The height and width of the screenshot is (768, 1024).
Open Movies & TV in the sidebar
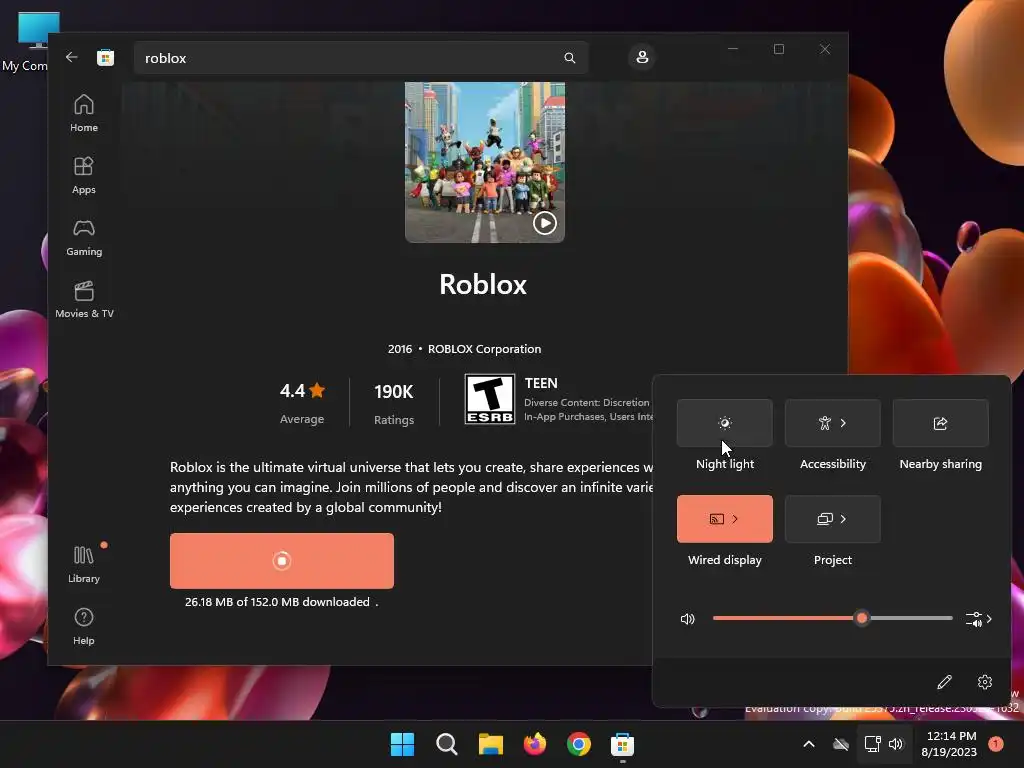pyautogui.click(x=84, y=300)
